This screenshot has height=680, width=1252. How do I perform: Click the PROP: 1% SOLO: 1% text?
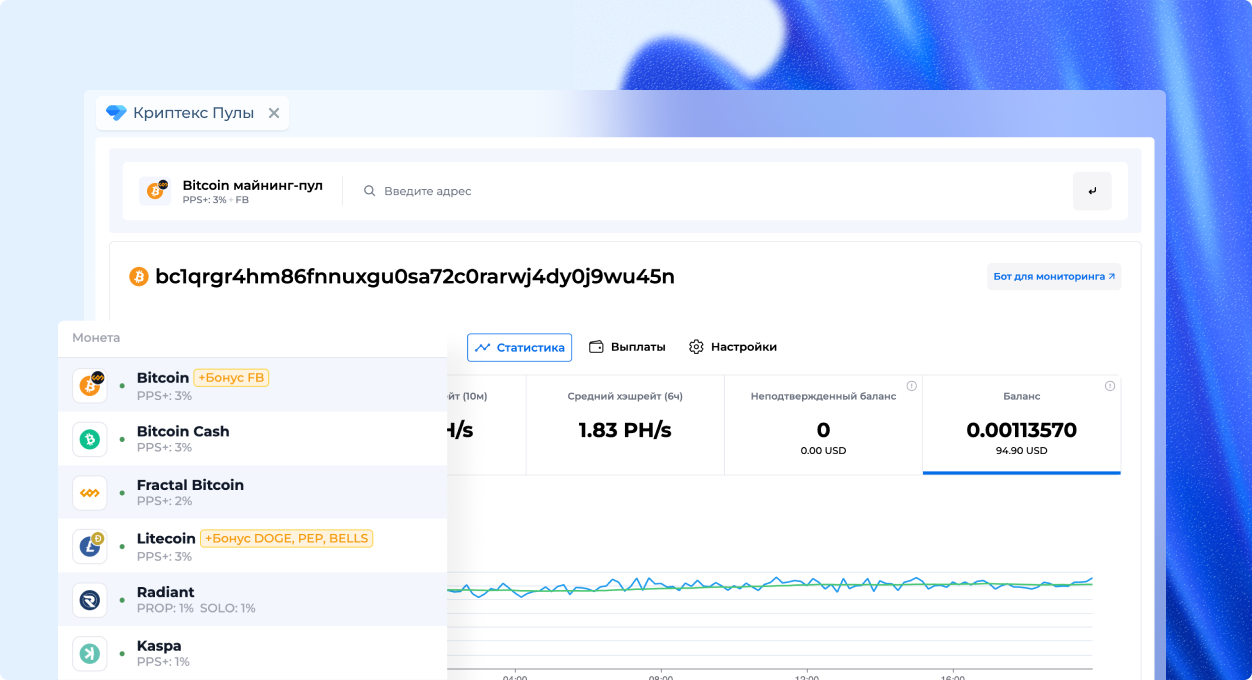pyautogui.click(x=196, y=608)
